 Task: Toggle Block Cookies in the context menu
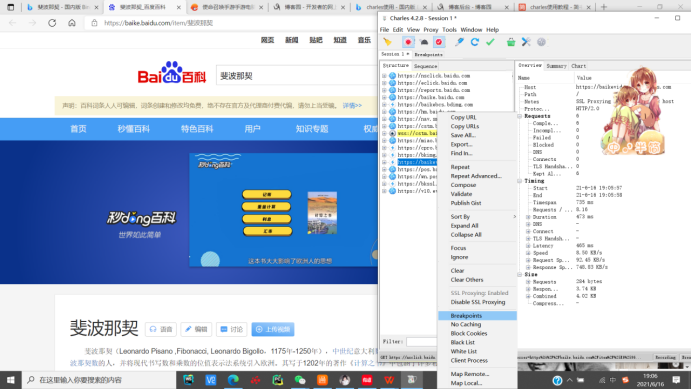(469, 333)
